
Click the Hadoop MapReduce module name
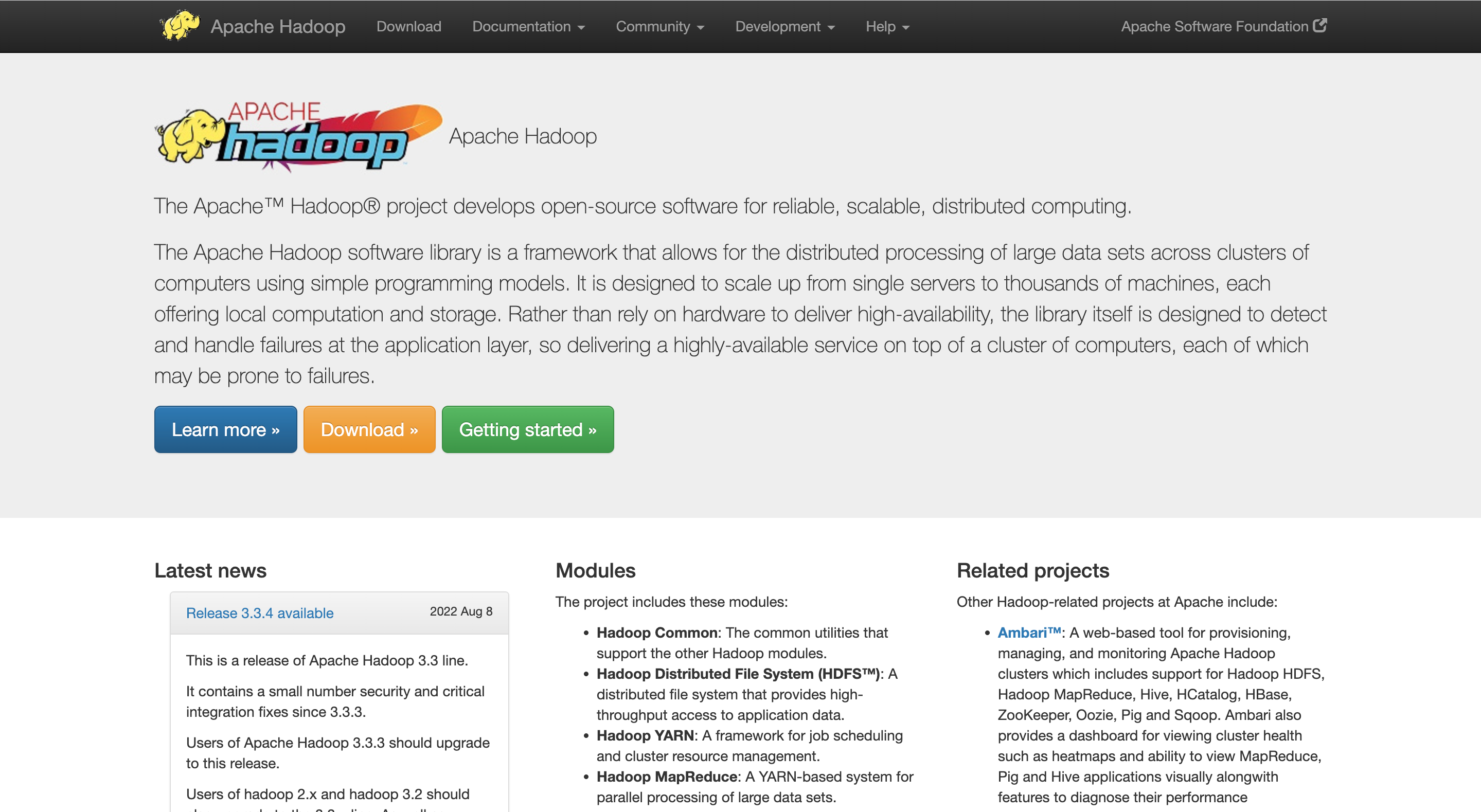[x=667, y=777]
